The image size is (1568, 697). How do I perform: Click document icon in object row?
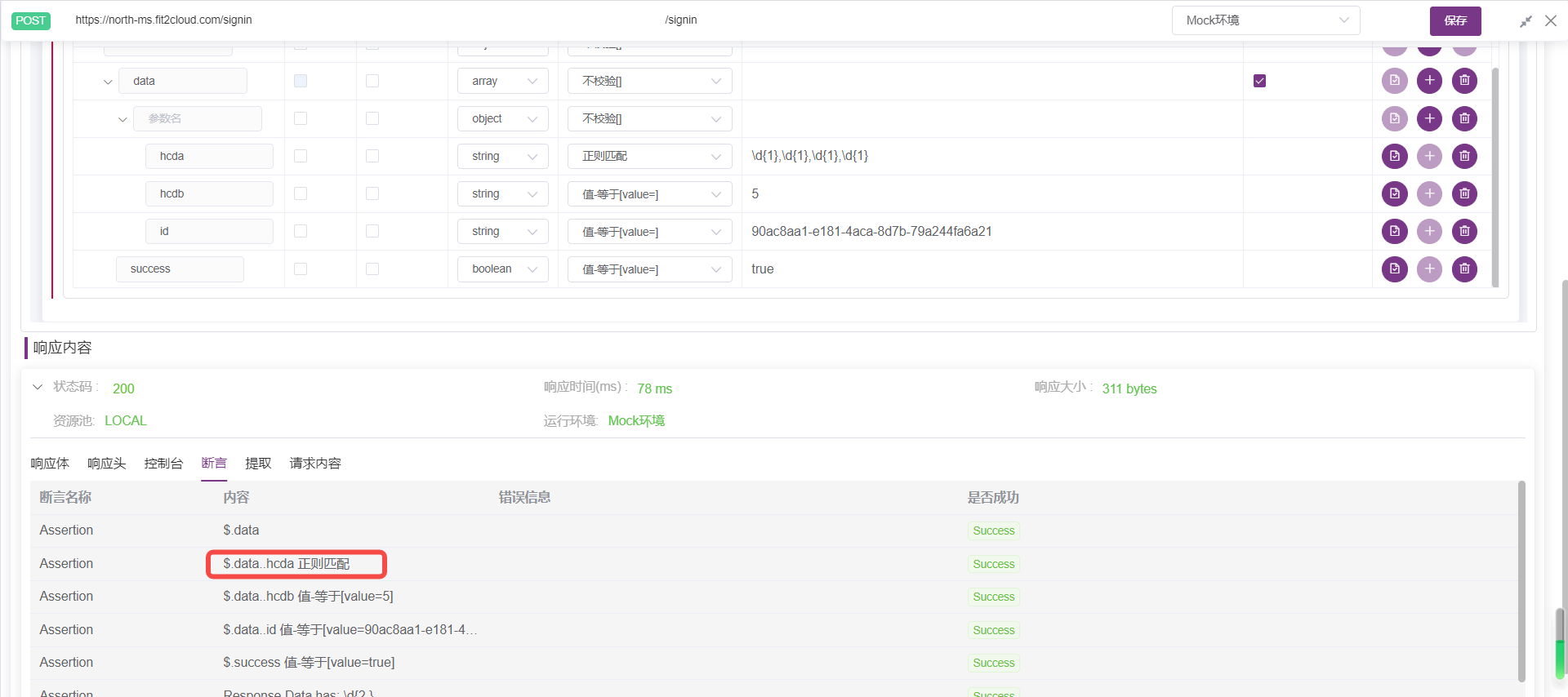[x=1394, y=118]
